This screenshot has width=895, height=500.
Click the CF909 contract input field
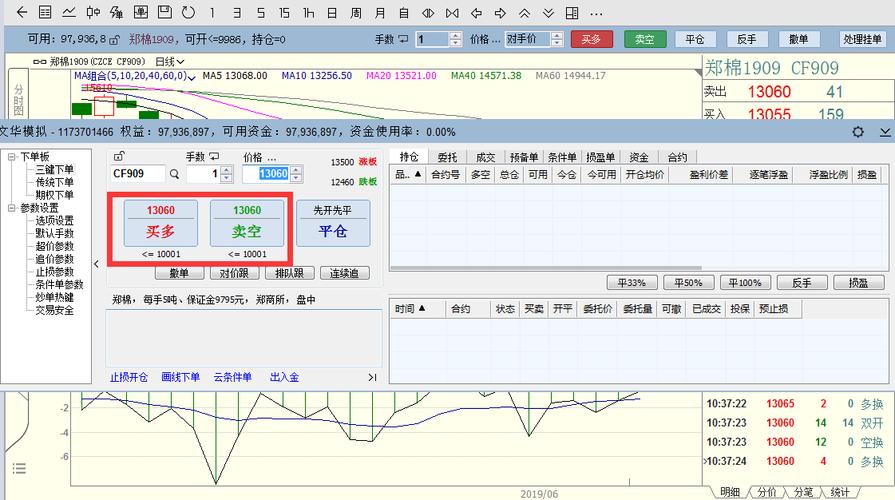tap(138, 174)
